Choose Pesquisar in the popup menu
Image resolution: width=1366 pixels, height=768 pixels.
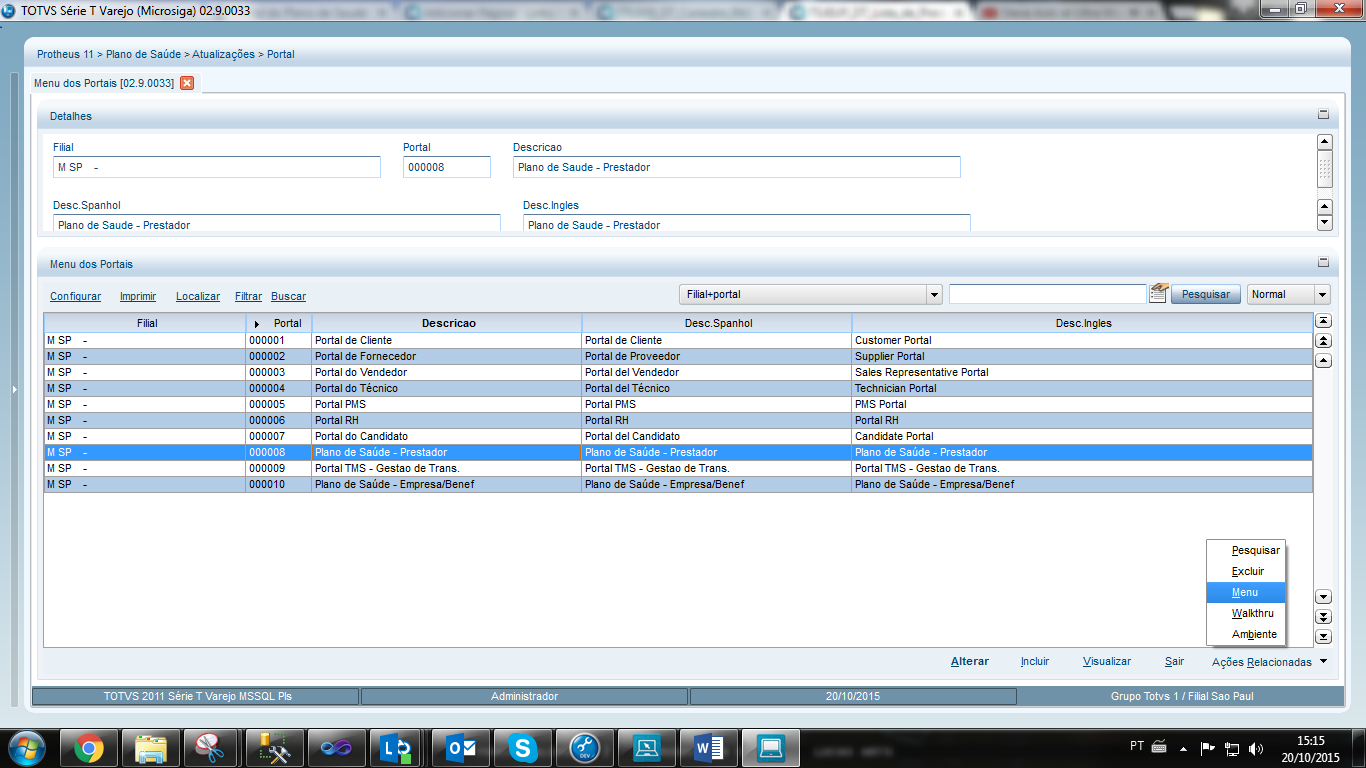[1246, 550]
